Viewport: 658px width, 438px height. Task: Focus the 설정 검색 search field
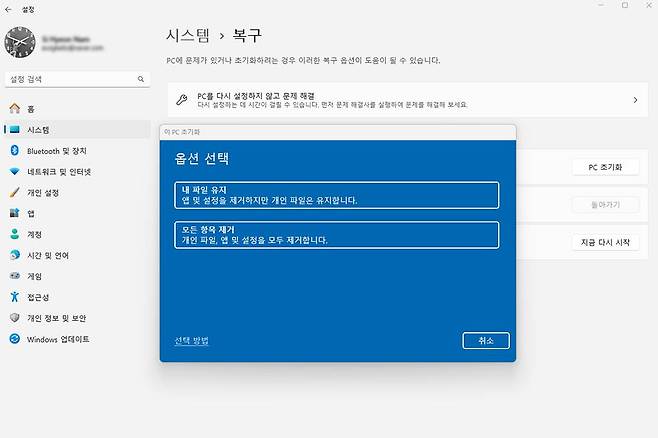77,79
